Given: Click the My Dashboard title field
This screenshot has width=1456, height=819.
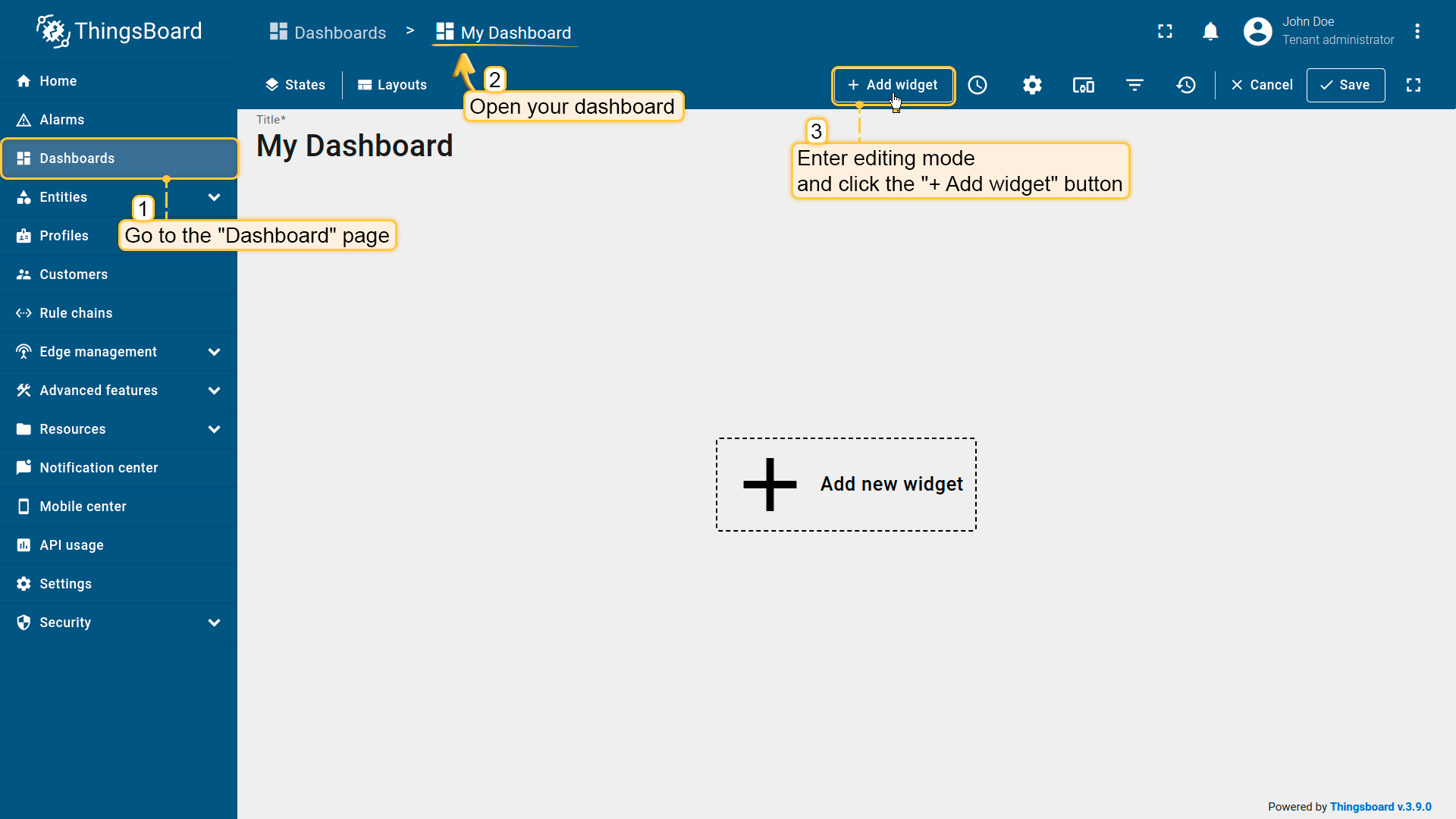Looking at the screenshot, I should 355,146.
